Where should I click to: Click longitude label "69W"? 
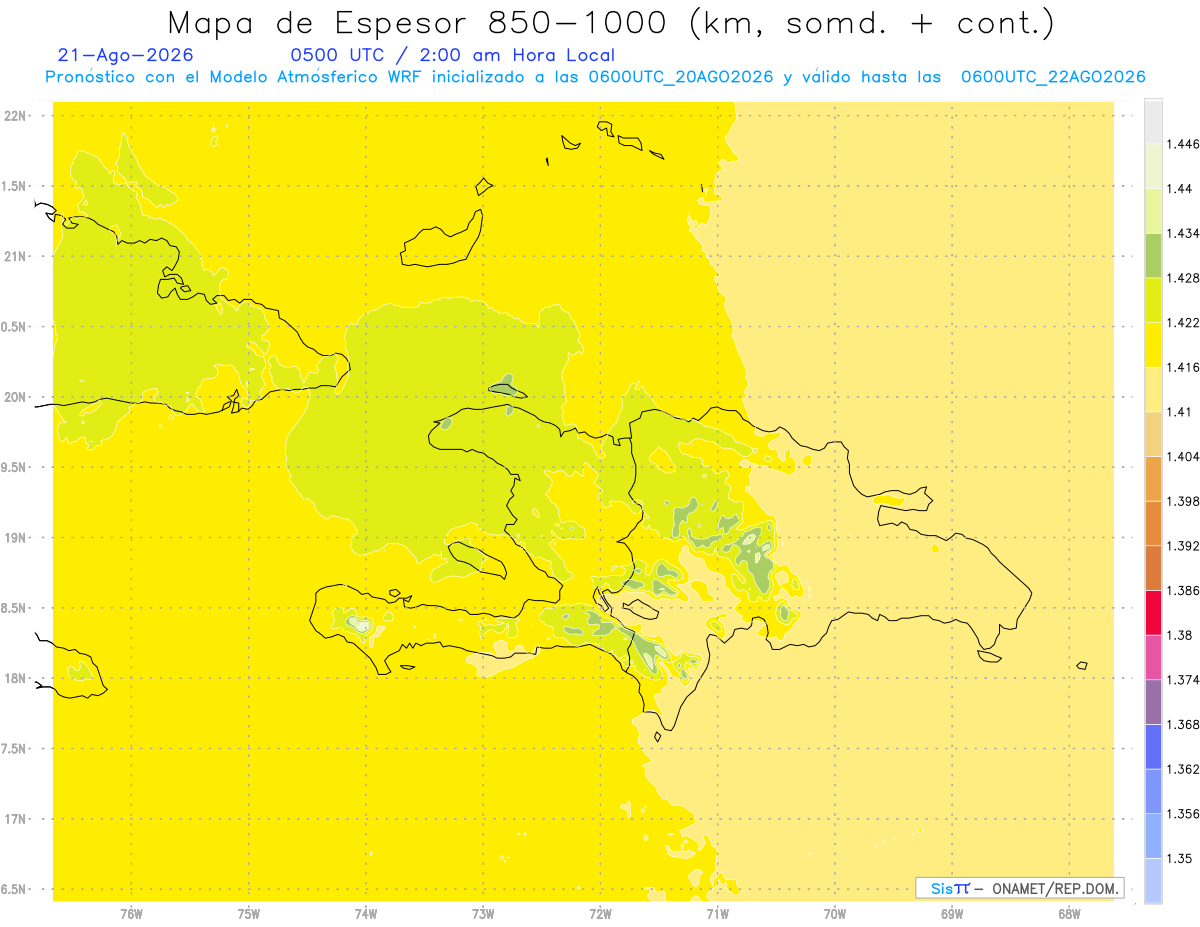point(952,914)
